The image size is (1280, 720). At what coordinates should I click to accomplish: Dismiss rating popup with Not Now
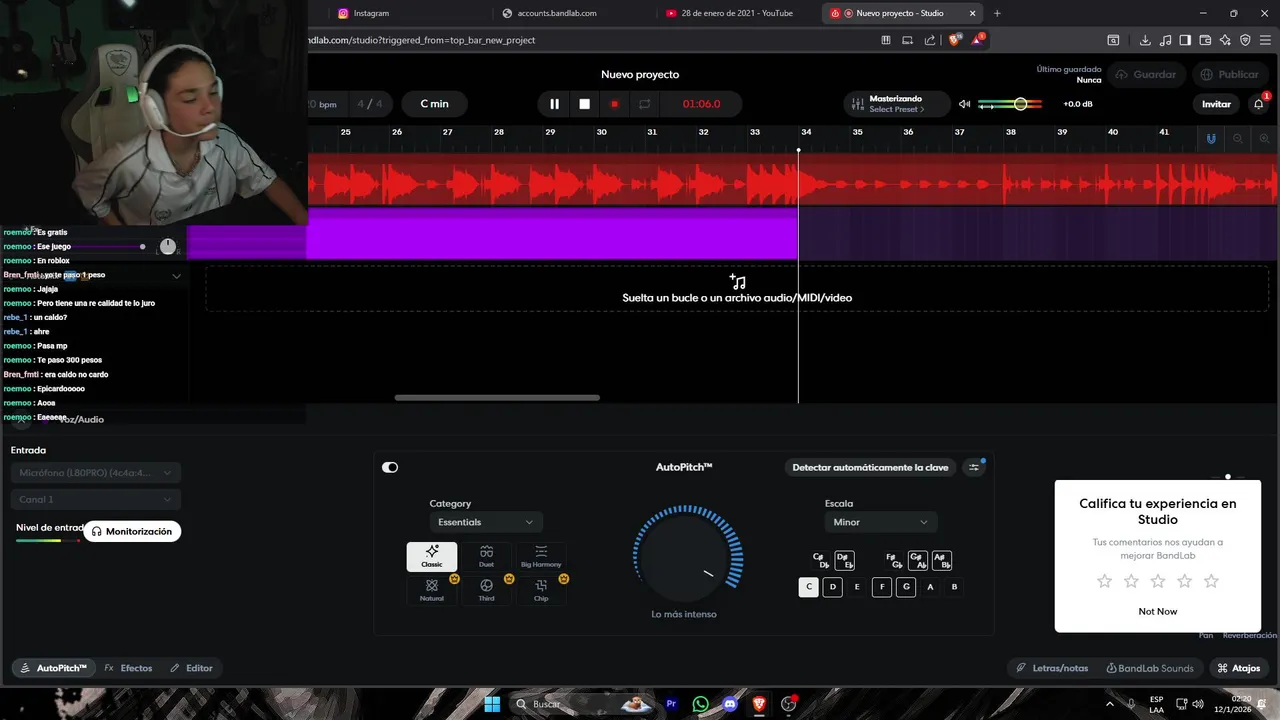click(1158, 611)
